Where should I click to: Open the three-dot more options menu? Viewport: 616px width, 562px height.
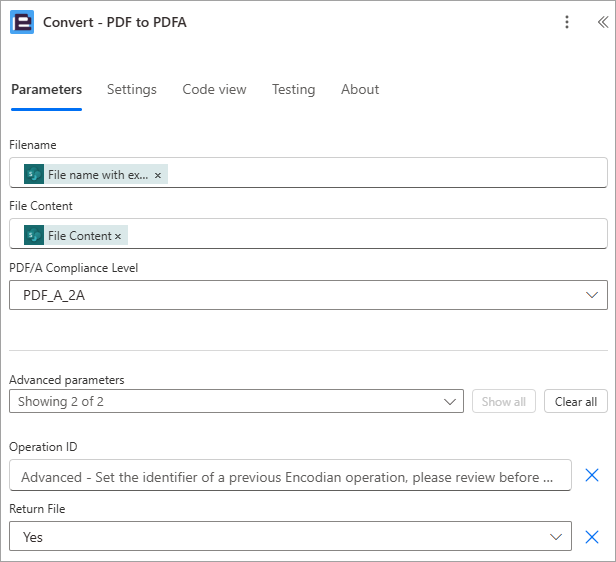pos(566,22)
